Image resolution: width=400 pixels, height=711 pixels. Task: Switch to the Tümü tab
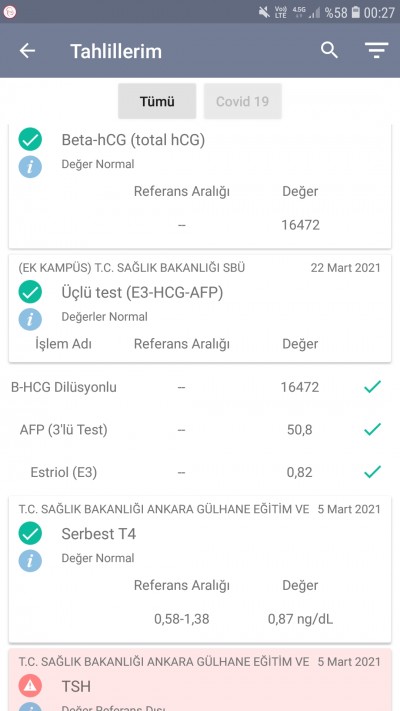157,101
